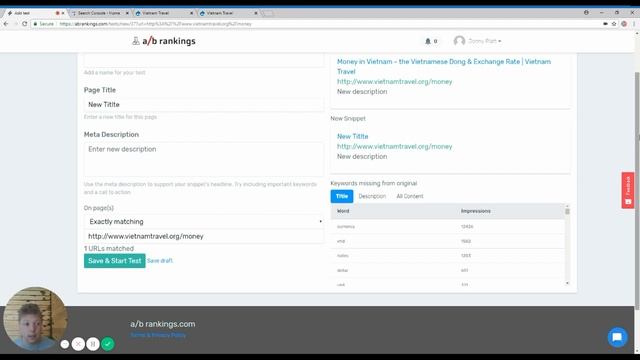The height and width of the screenshot is (360, 640).
Task: Switch to the Search Console Home tab
Action: [x=99, y=13]
